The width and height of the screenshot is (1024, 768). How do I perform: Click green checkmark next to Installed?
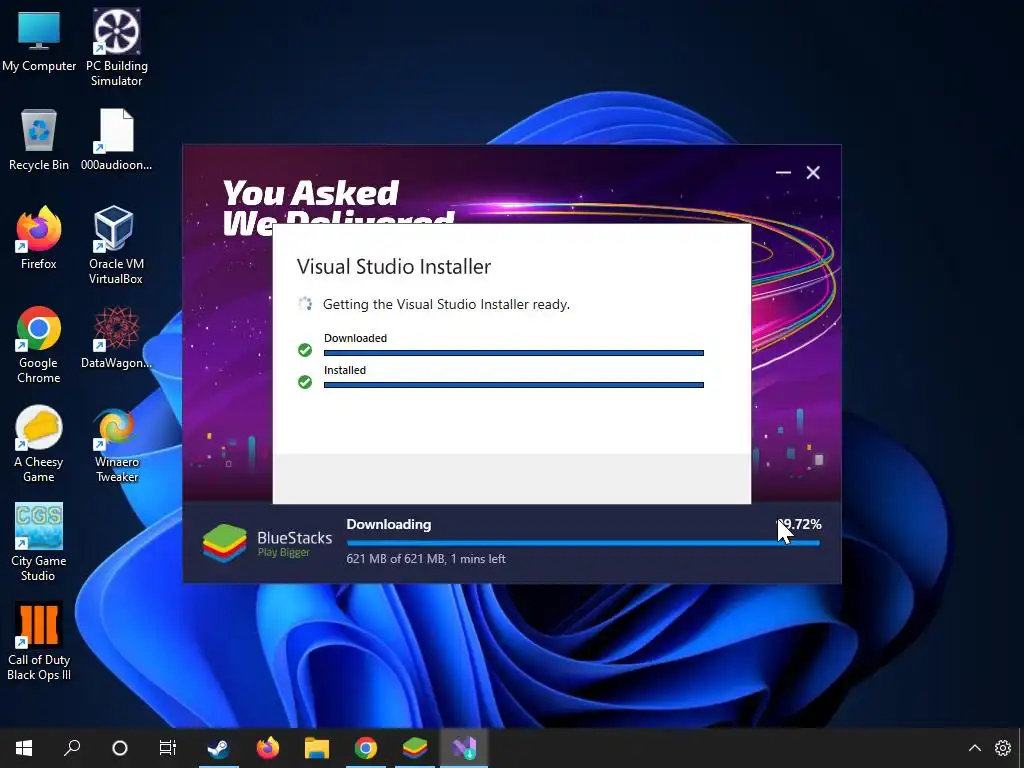pyautogui.click(x=305, y=382)
